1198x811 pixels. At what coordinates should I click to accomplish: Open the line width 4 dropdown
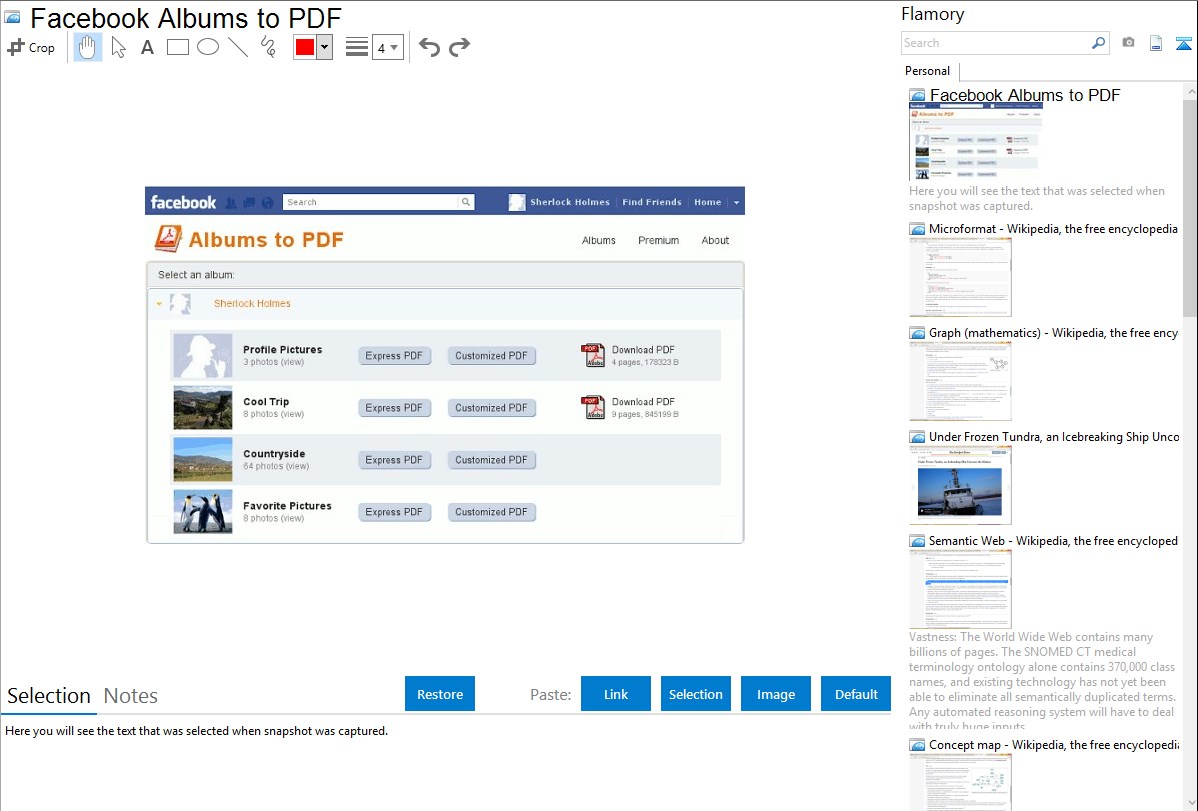point(387,47)
